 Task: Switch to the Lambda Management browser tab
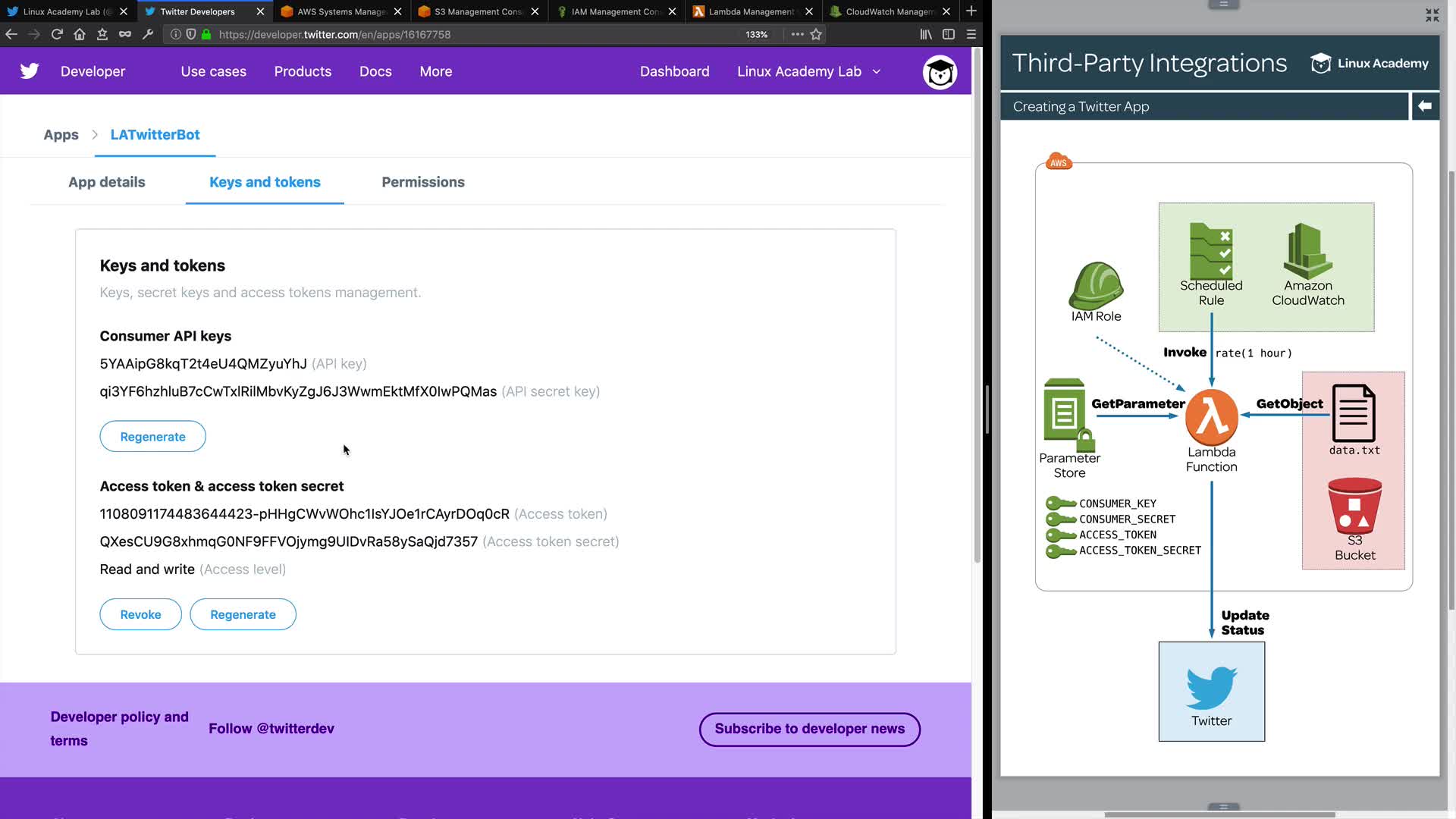(751, 11)
